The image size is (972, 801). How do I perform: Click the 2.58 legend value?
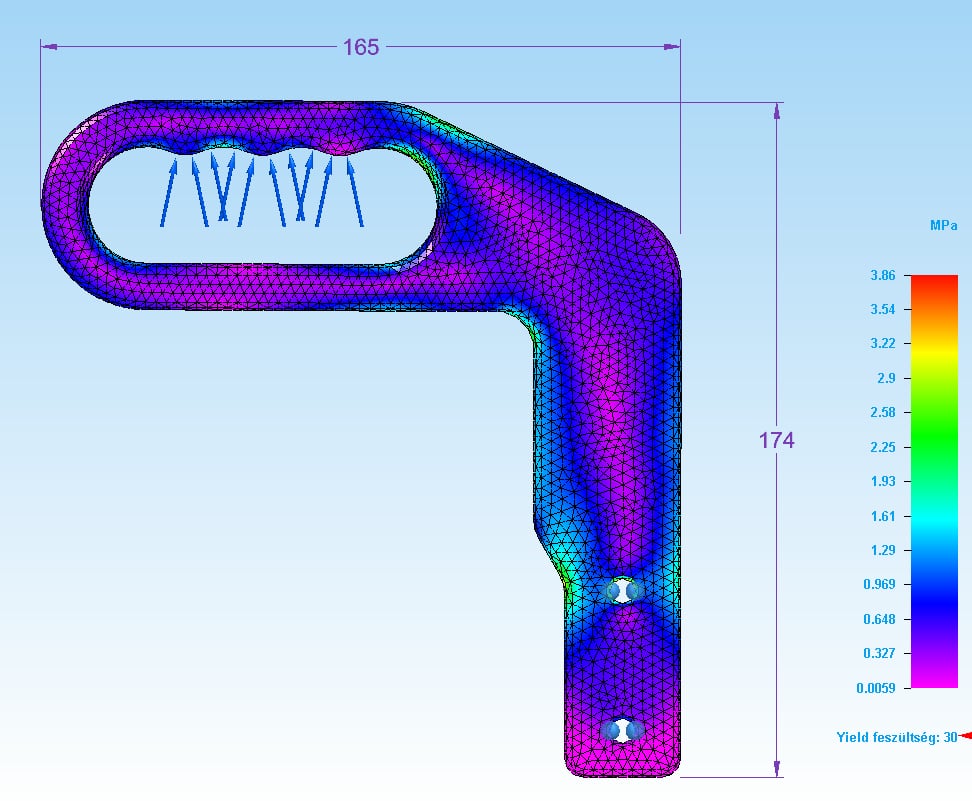click(x=883, y=412)
